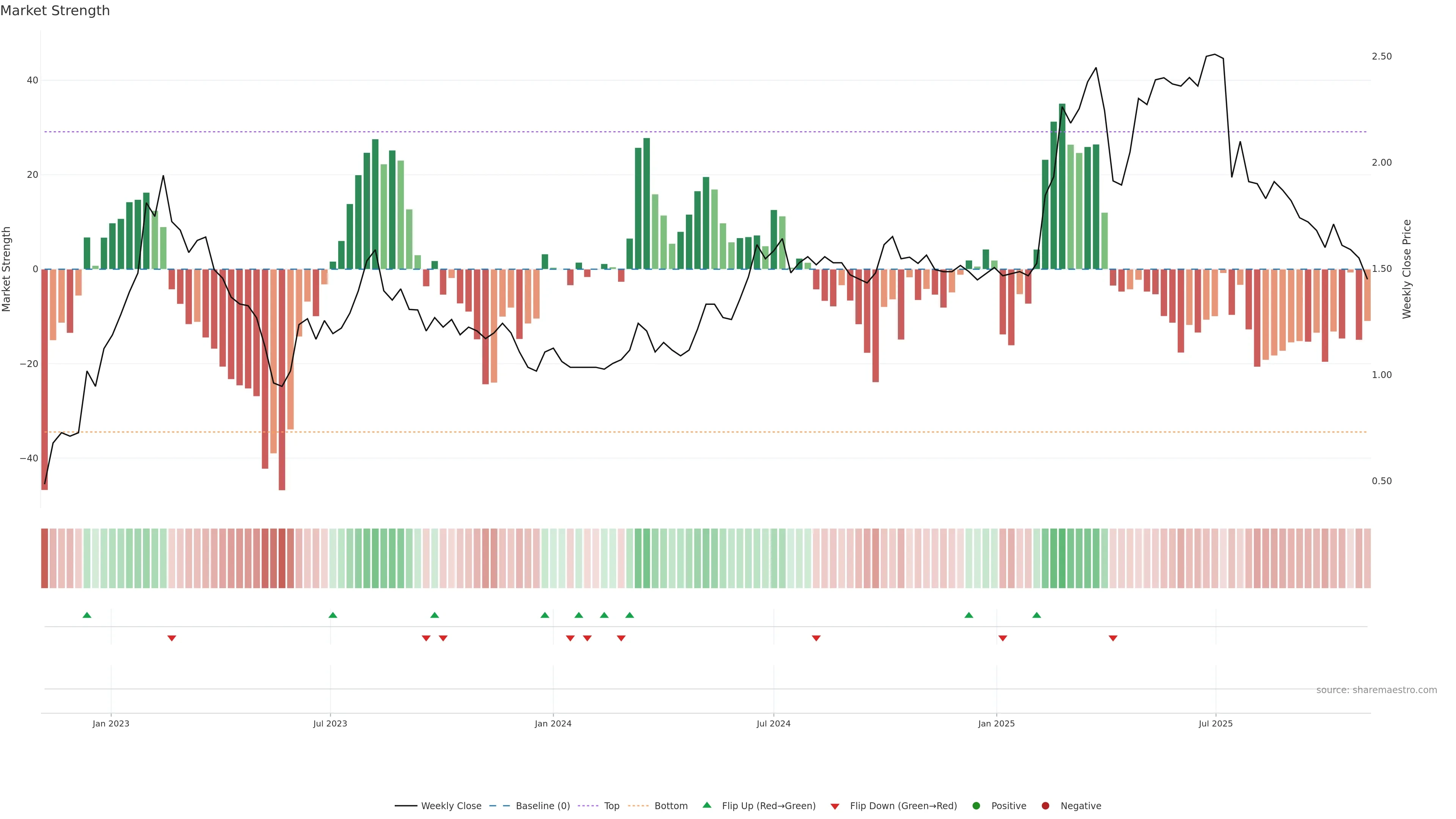Click the Weekly Close Price axis title
Image resolution: width=1456 pixels, height=819 pixels.
point(1407,269)
